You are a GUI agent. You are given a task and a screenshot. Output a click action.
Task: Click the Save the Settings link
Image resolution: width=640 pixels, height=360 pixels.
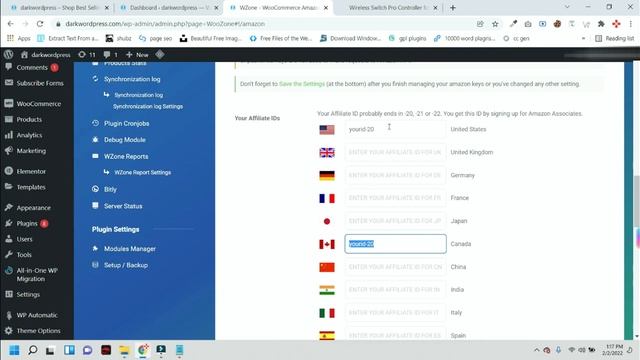point(302,84)
